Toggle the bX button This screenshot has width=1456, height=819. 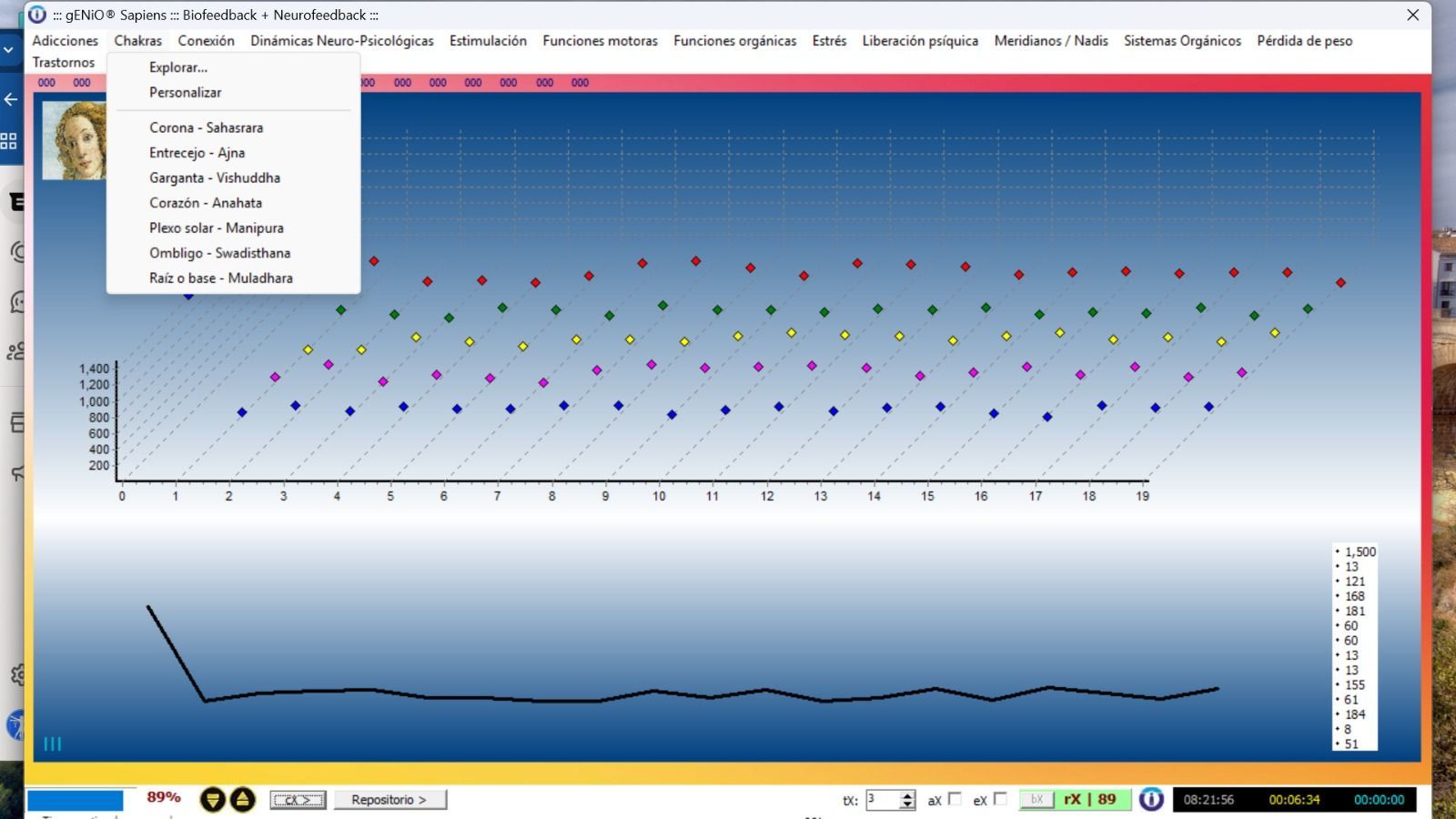(x=1036, y=800)
